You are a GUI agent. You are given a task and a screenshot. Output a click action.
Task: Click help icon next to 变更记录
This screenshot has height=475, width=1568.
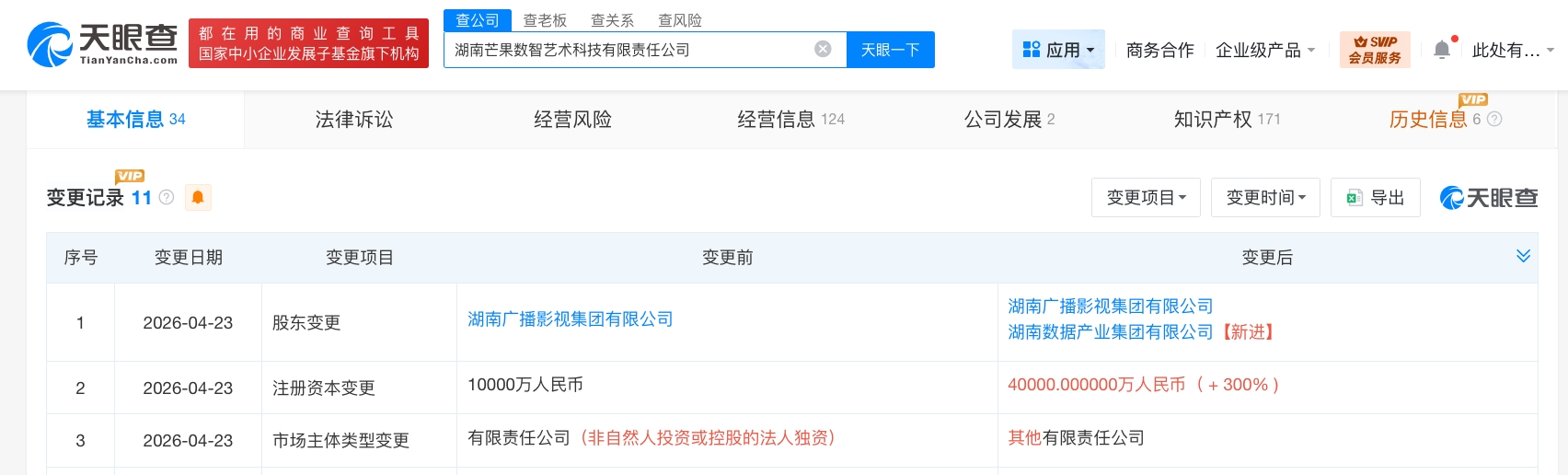tap(167, 197)
